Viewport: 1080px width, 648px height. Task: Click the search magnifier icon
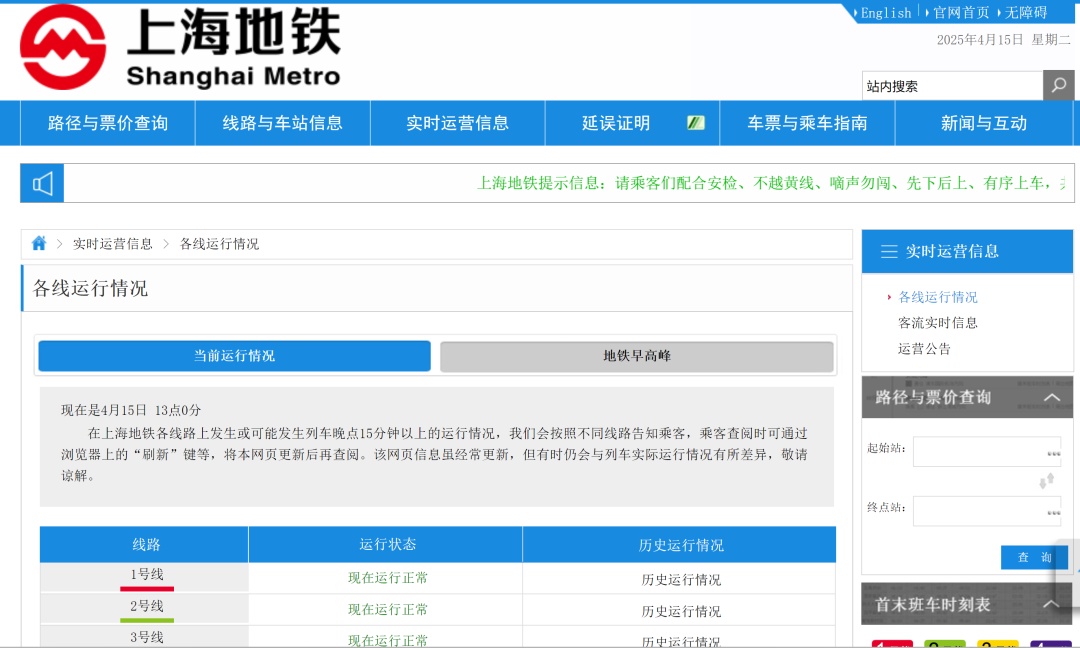[1058, 86]
